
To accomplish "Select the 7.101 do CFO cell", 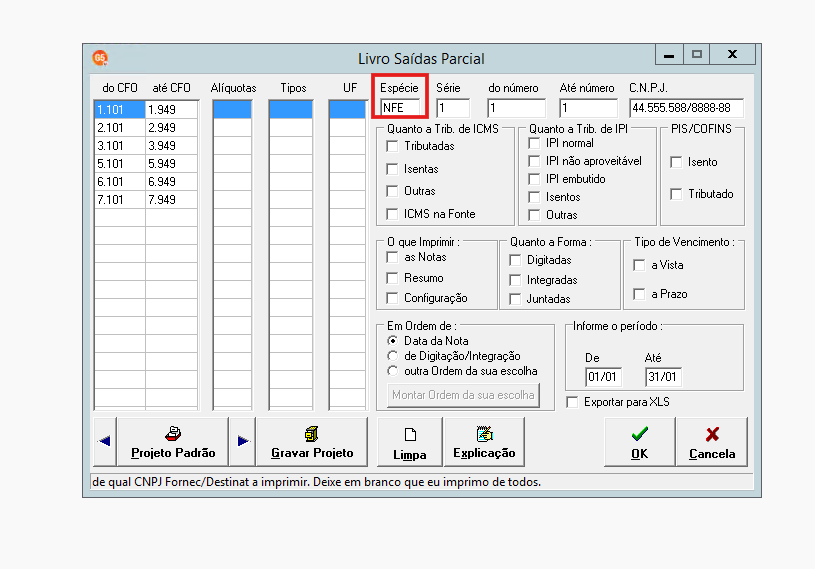I will [x=120, y=200].
